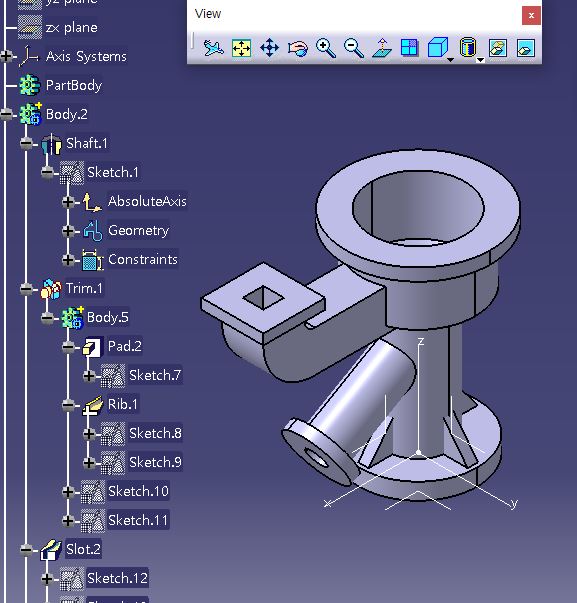The image size is (577, 603).
Task: Click the Sketch.10 icon
Action: tap(92, 492)
